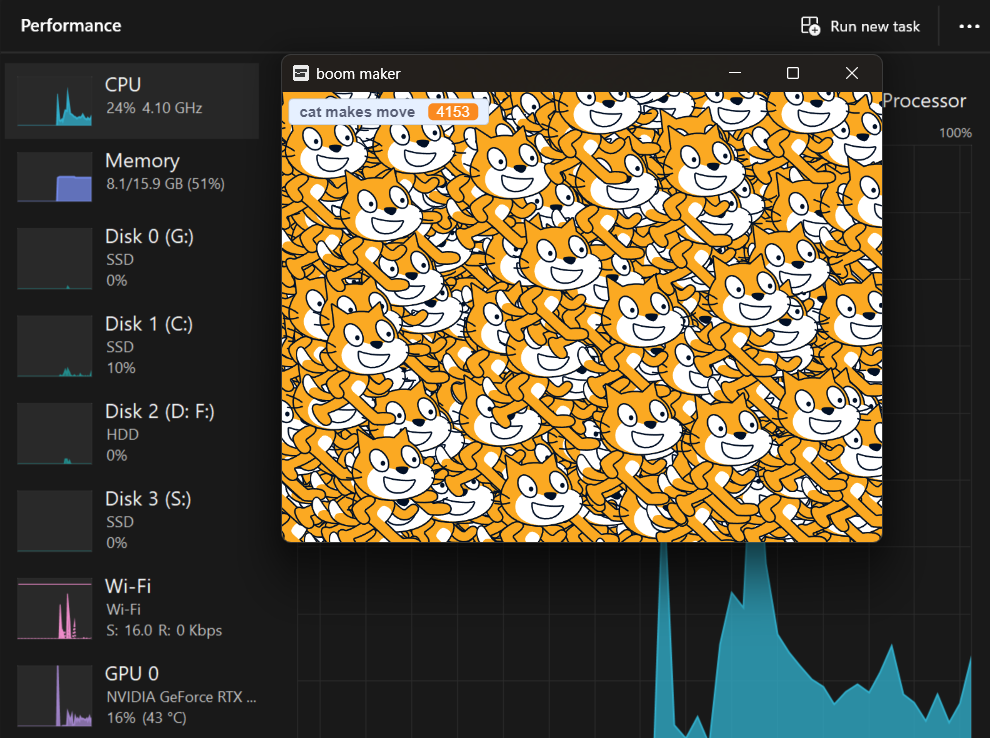This screenshot has height=738, width=990.
Task: Click the boom maker title bar text
Action: coord(358,74)
